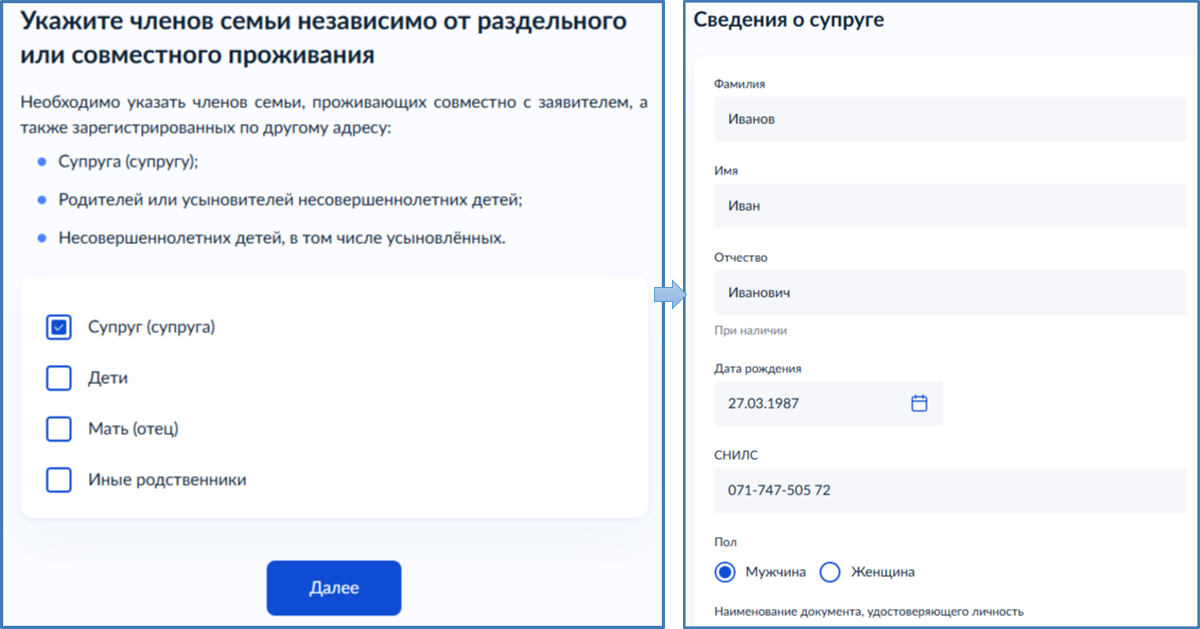
Task: Open the calendar picker in Дата рождения
Action: click(x=919, y=403)
